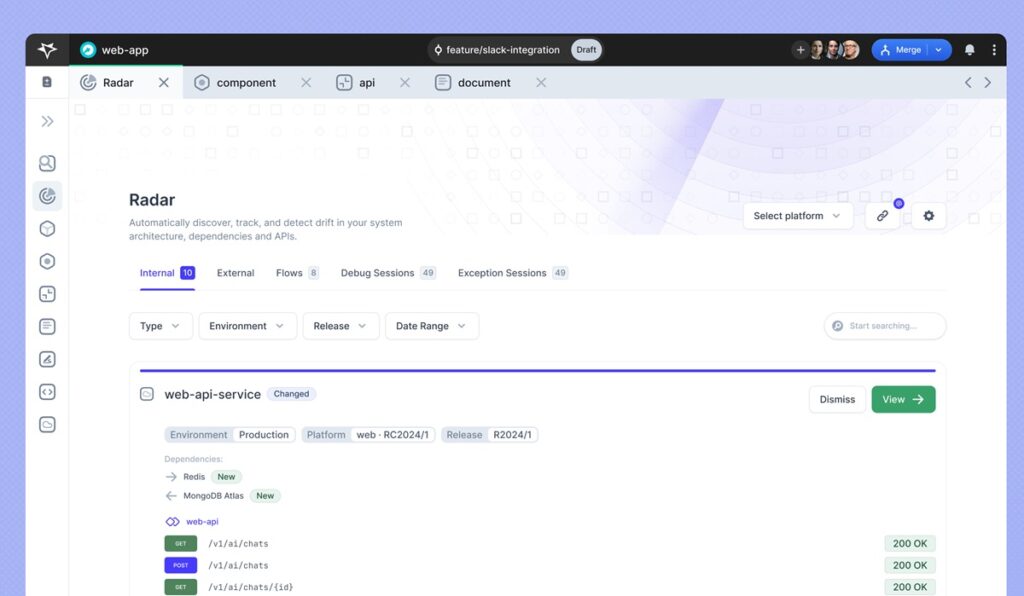Close the api tab
The width and height of the screenshot is (1024, 596).
click(x=405, y=82)
